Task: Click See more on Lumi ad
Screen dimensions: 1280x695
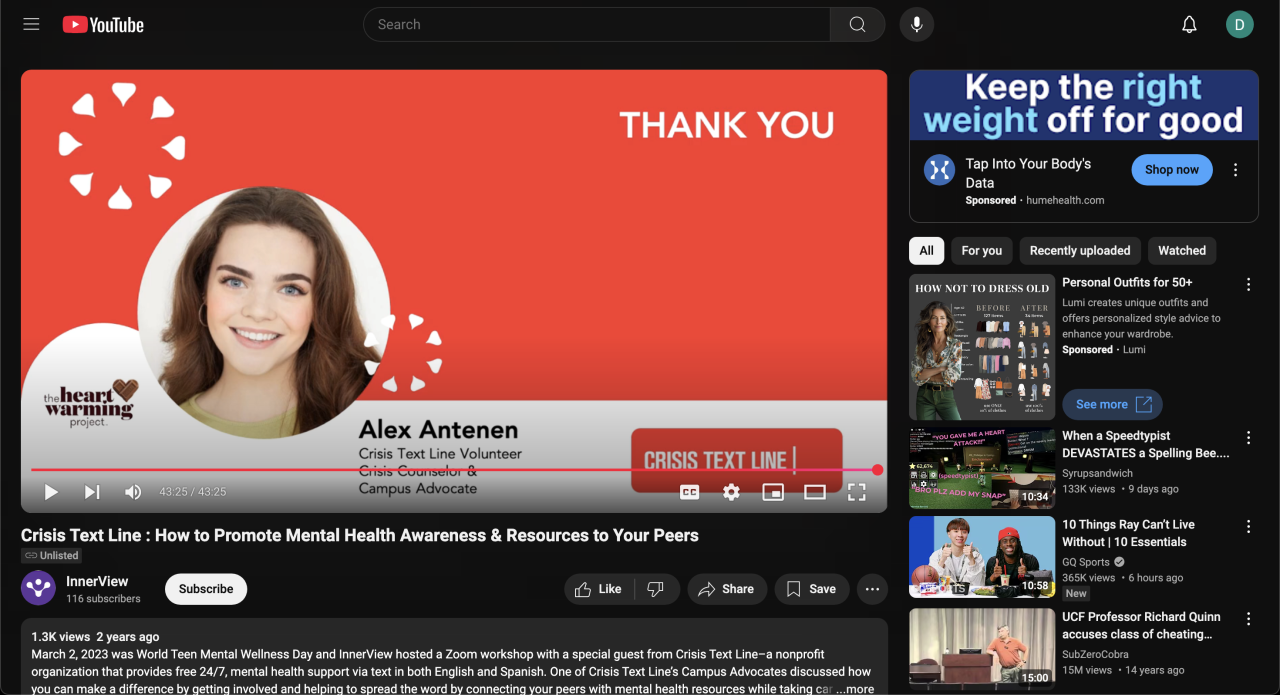Action: 1112,404
